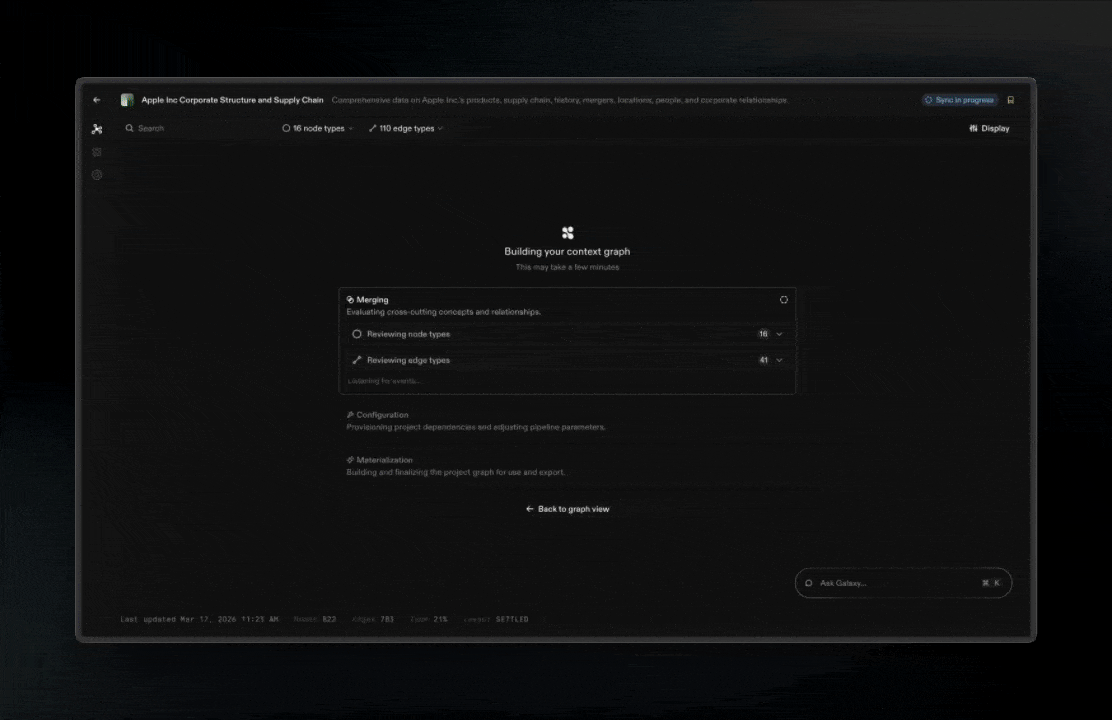The width and height of the screenshot is (1112, 720).
Task: Open the second sidebar icon below graph
Action: [97, 152]
